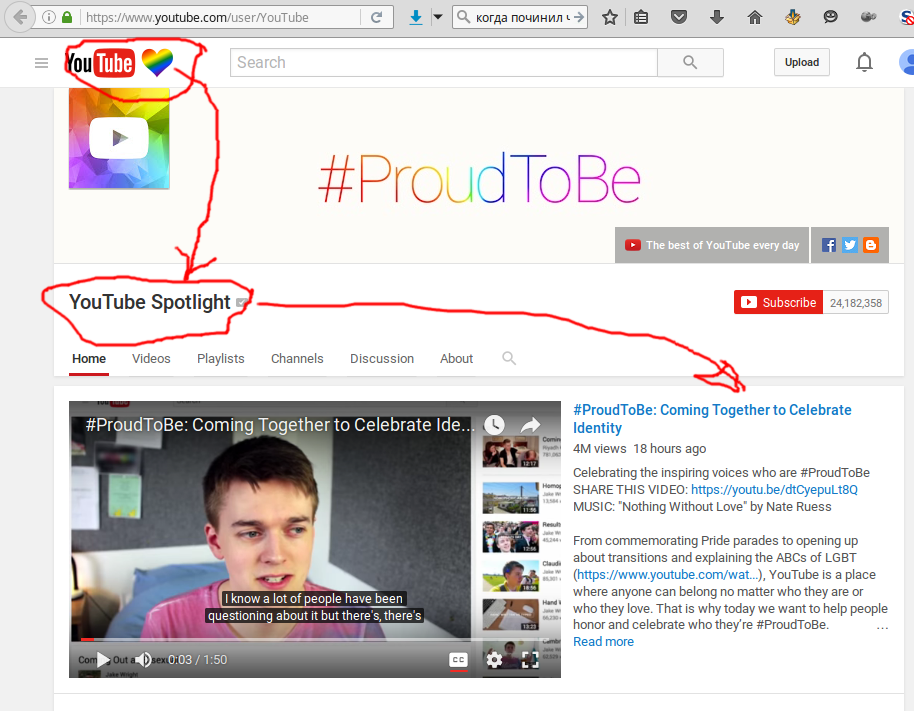Expand description with Read more
Image resolution: width=914 pixels, height=711 pixels.
603,642
